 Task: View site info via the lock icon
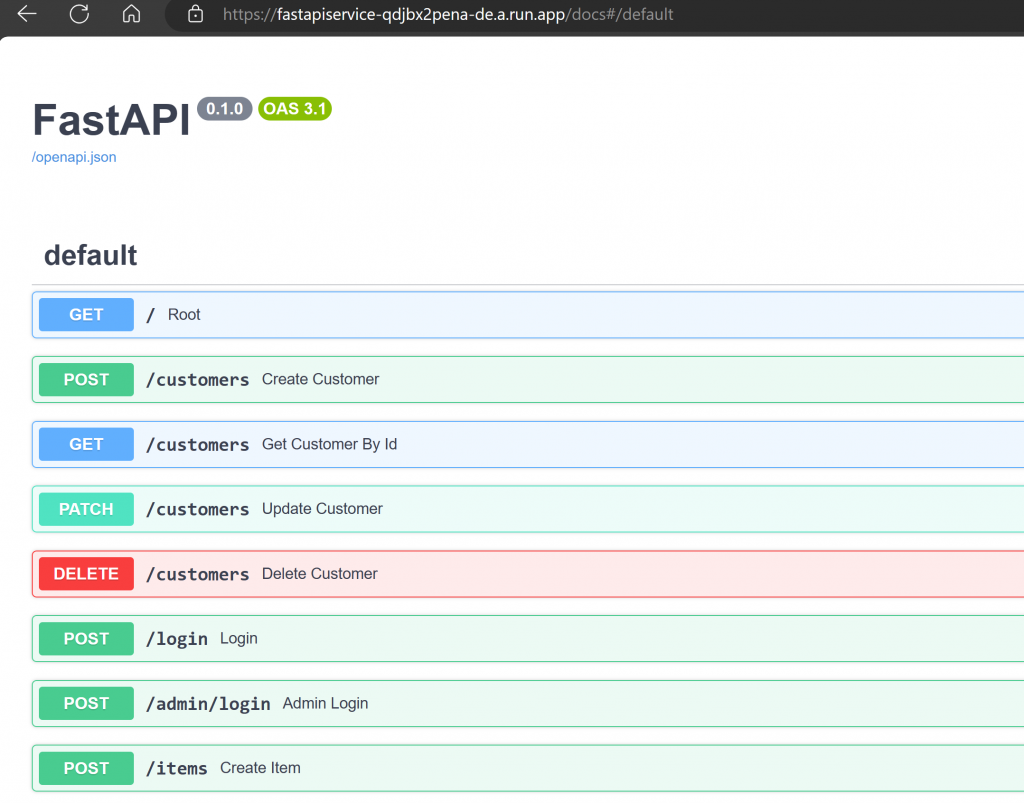195,14
